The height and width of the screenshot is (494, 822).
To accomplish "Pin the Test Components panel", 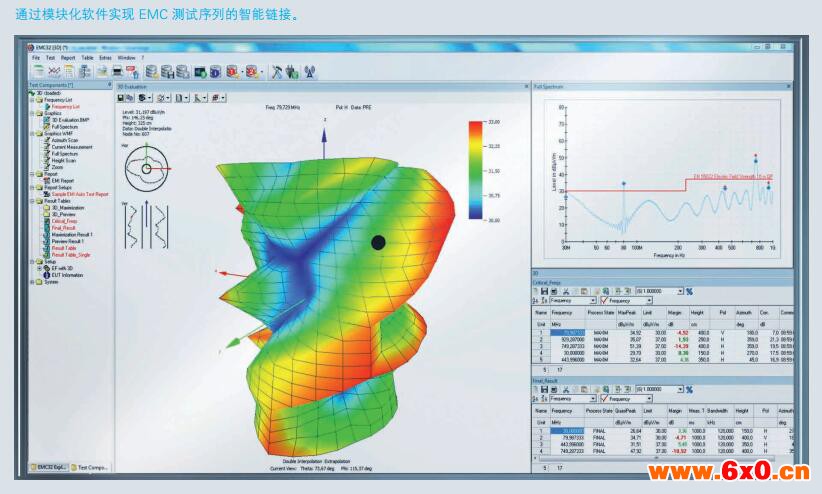I will coord(110,84).
